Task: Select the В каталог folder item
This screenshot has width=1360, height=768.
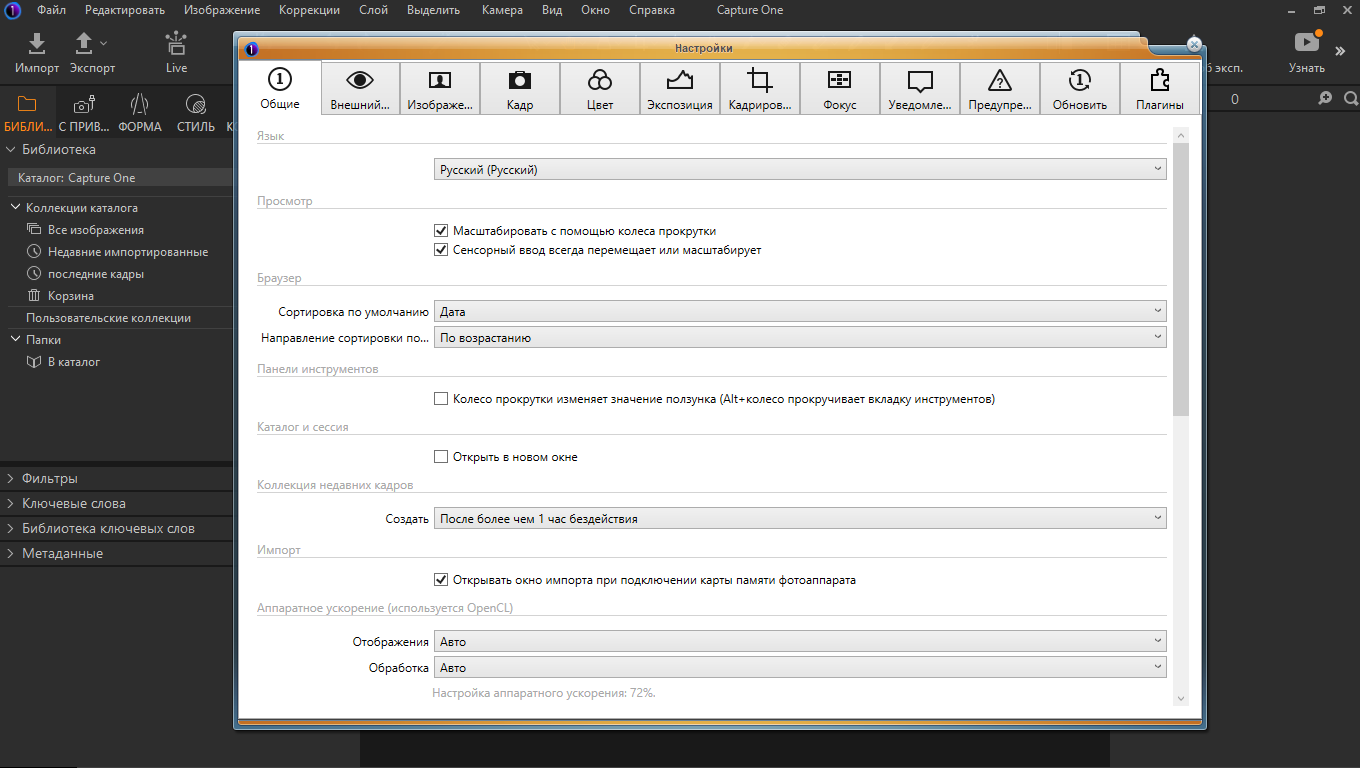Action: pyautogui.click(x=74, y=362)
